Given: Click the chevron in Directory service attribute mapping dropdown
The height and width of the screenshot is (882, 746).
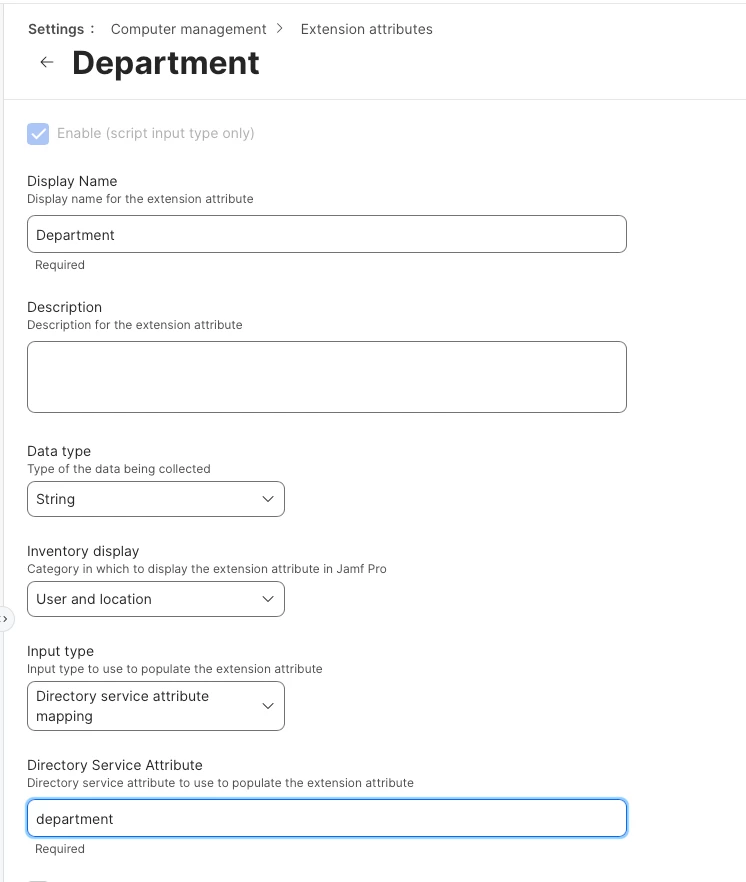Looking at the screenshot, I should coord(268,706).
